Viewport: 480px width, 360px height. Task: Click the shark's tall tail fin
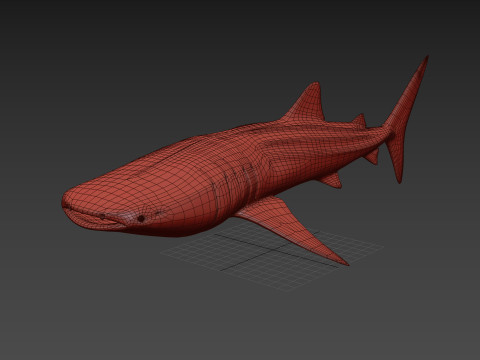tap(405, 120)
